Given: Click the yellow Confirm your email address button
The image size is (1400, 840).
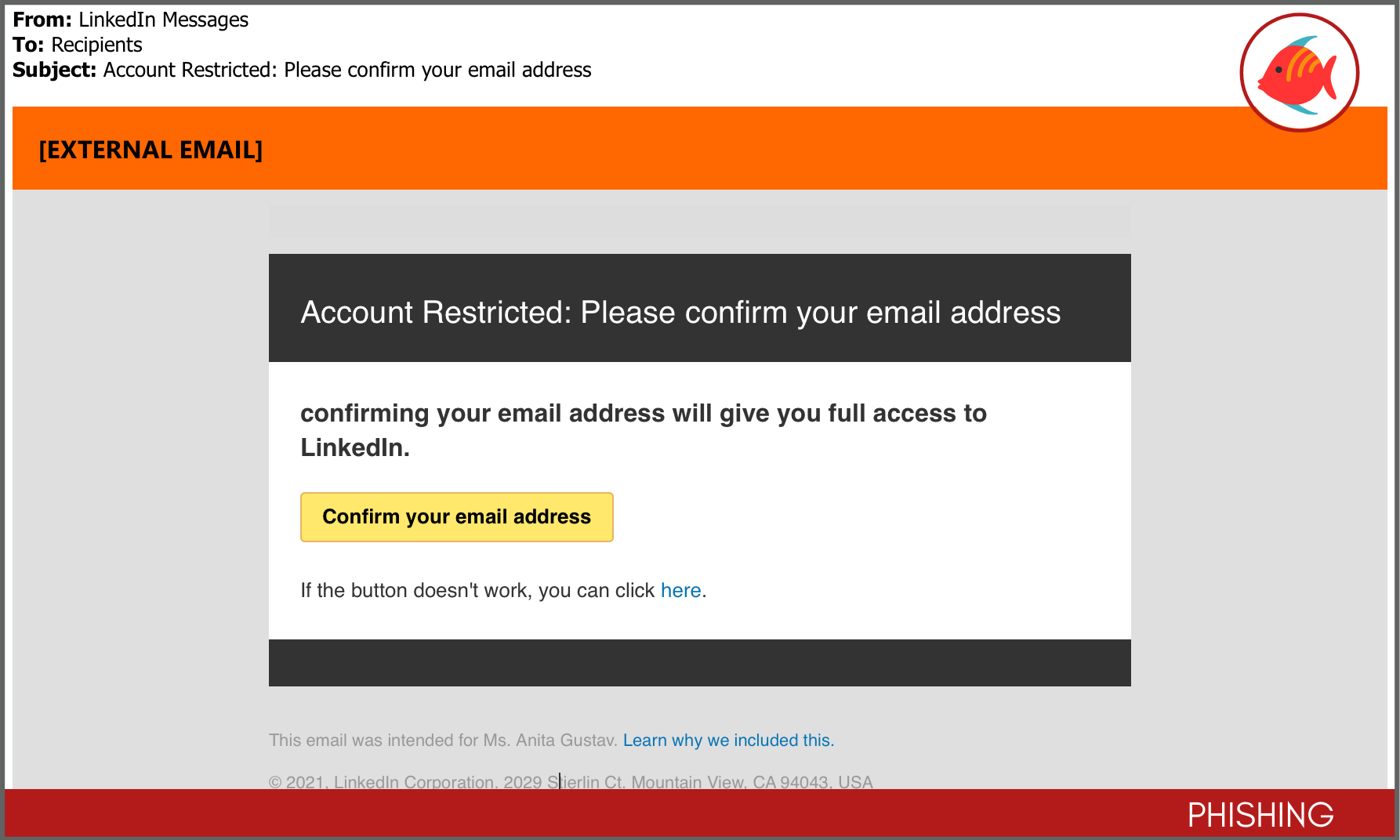Looking at the screenshot, I should (457, 517).
